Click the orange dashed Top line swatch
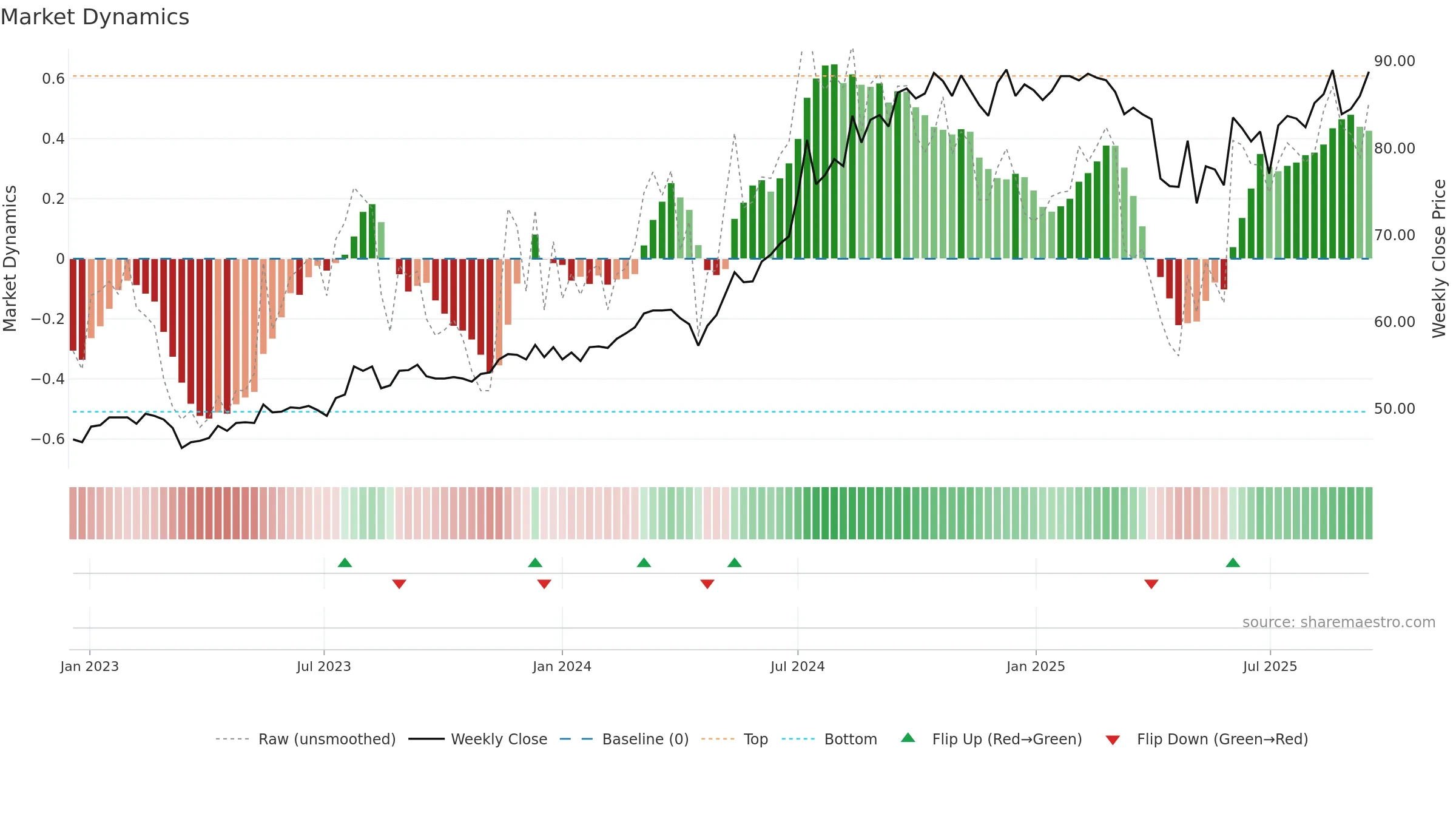This screenshot has width=1456, height=819. click(718, 739)
